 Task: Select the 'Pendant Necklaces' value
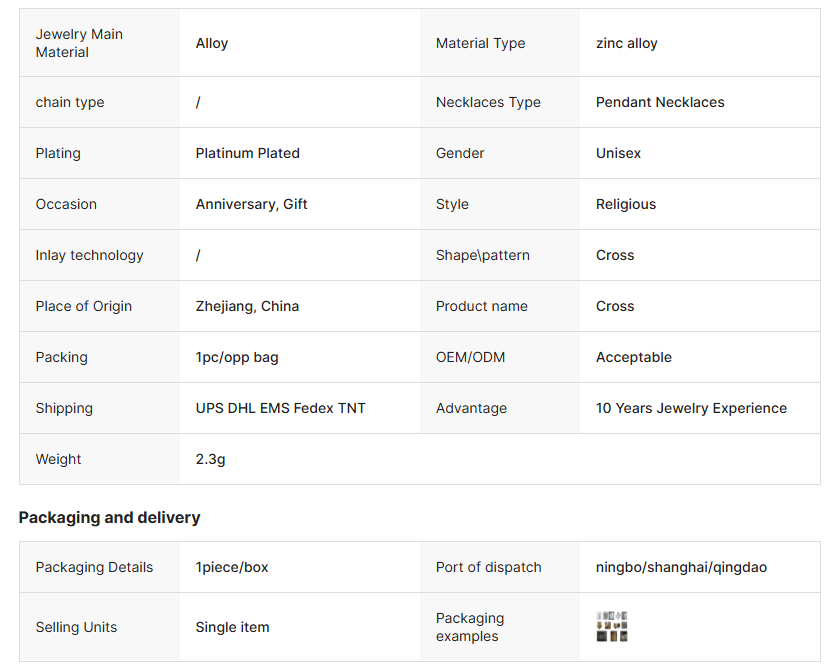point(660,102)
